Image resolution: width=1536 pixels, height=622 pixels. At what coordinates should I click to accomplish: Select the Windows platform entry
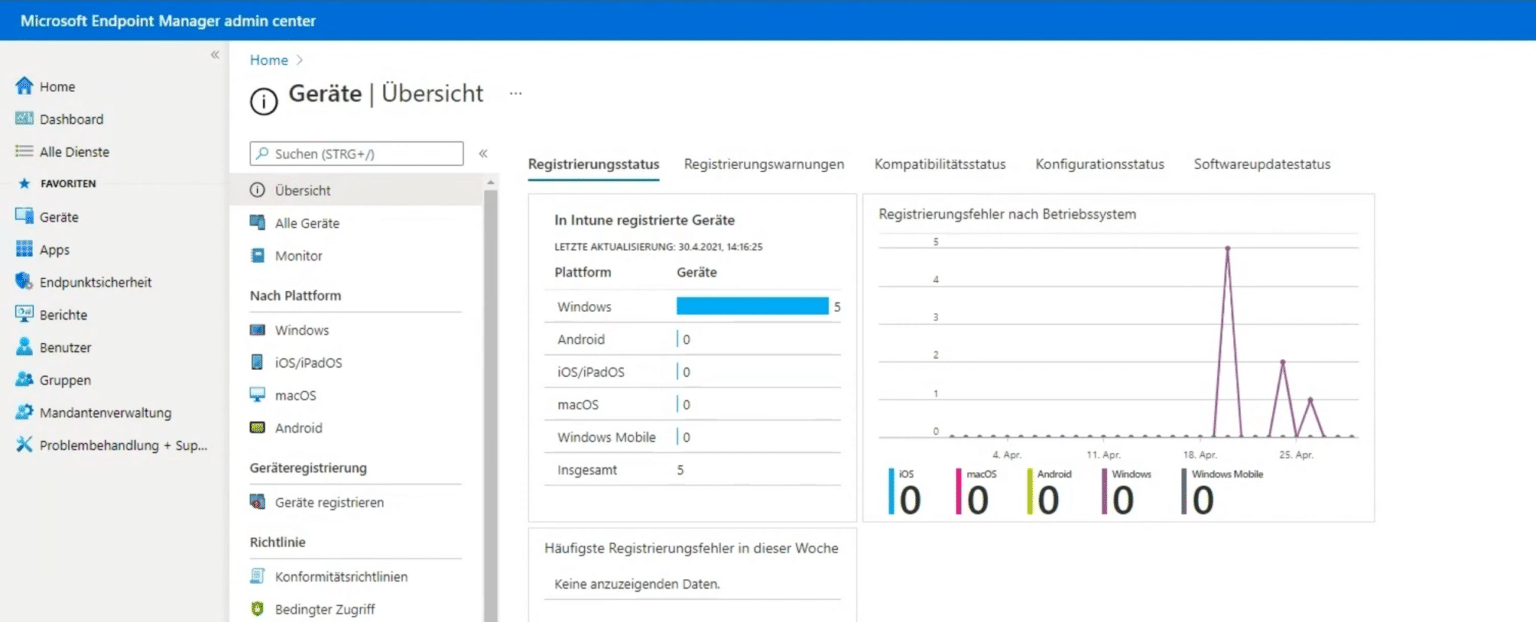click(303, 330)
